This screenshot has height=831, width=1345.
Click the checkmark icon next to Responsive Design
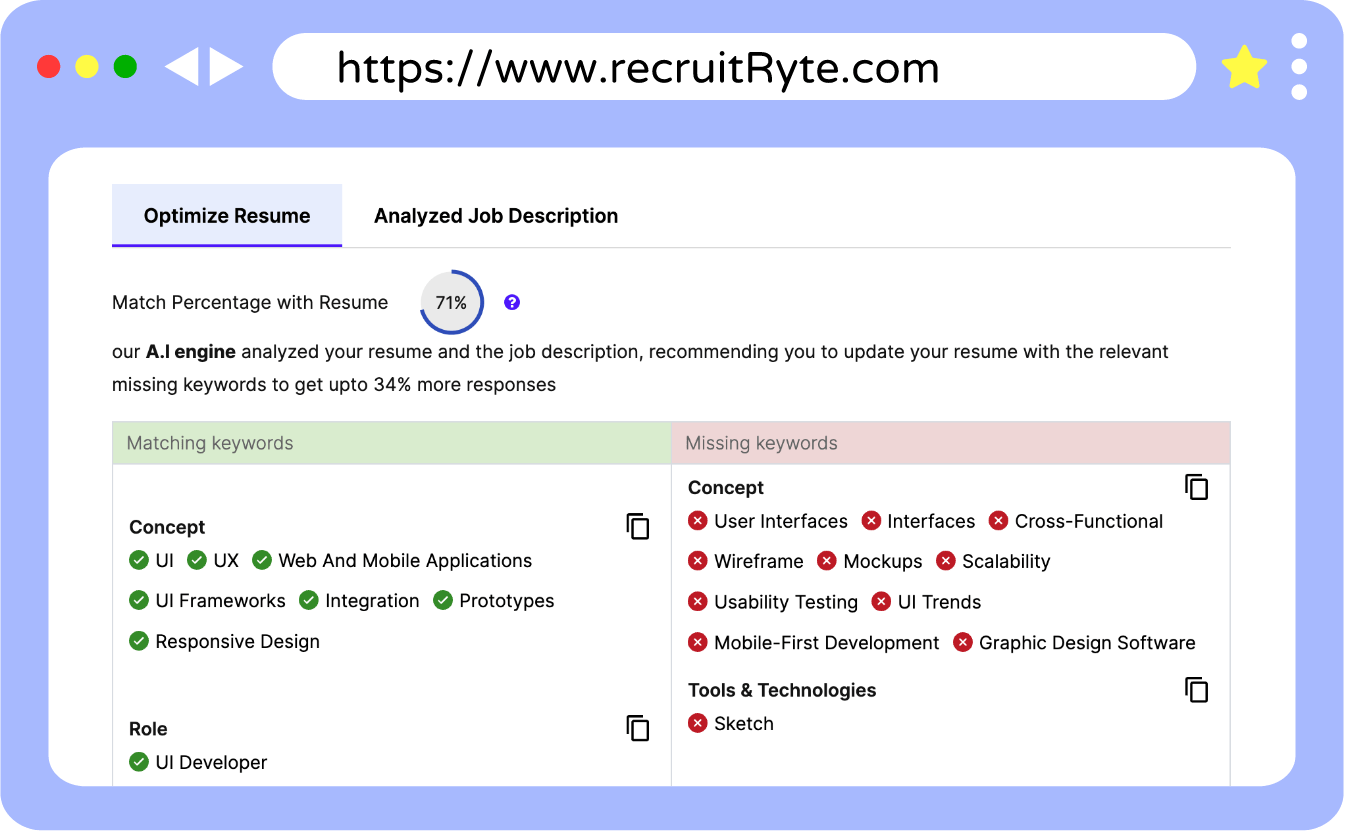pos(139,641)
